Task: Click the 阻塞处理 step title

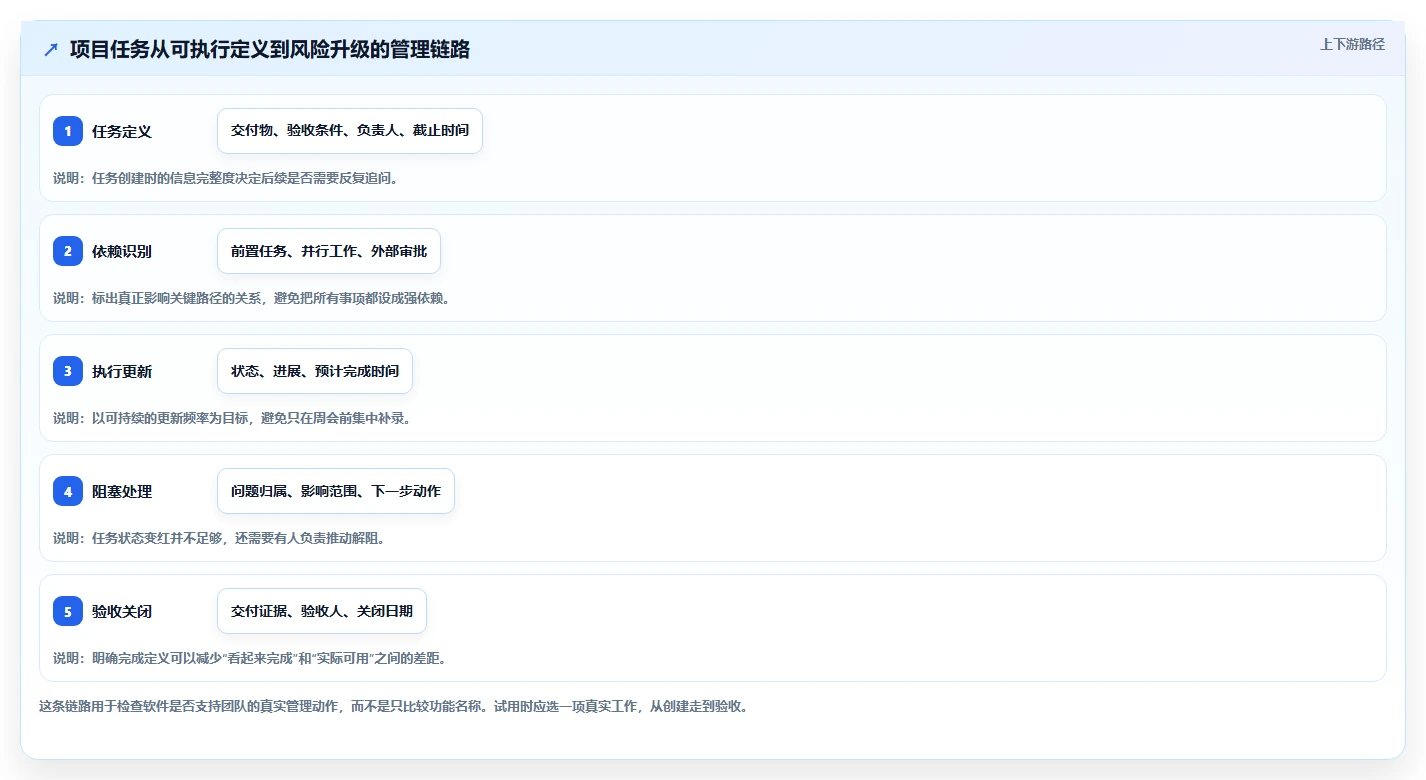Action: (x=122, y=491)
